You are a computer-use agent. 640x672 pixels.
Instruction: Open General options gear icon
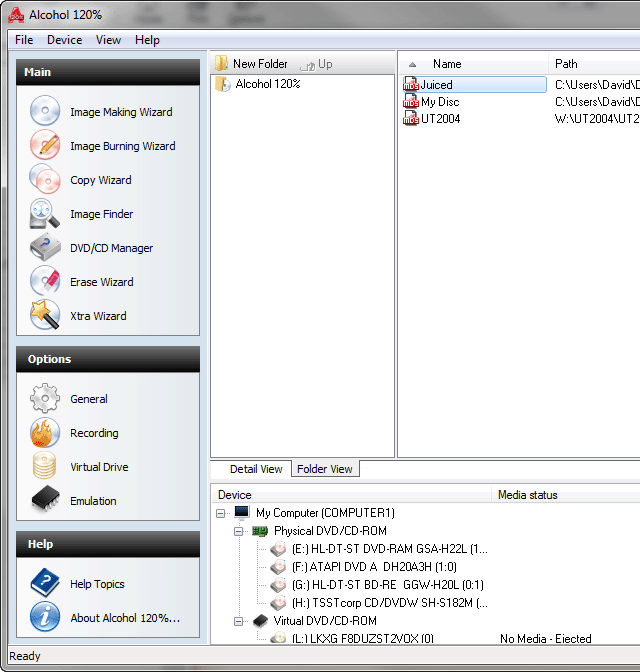coord(45,398)
